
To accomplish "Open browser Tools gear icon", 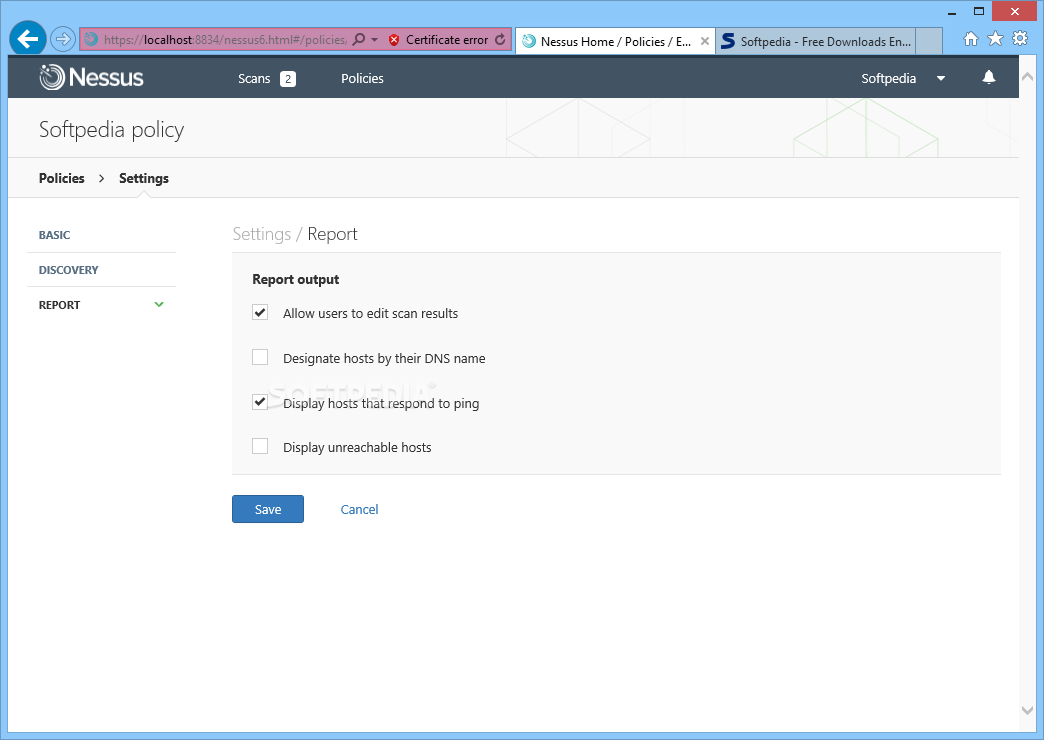I will click(1020, 39).
